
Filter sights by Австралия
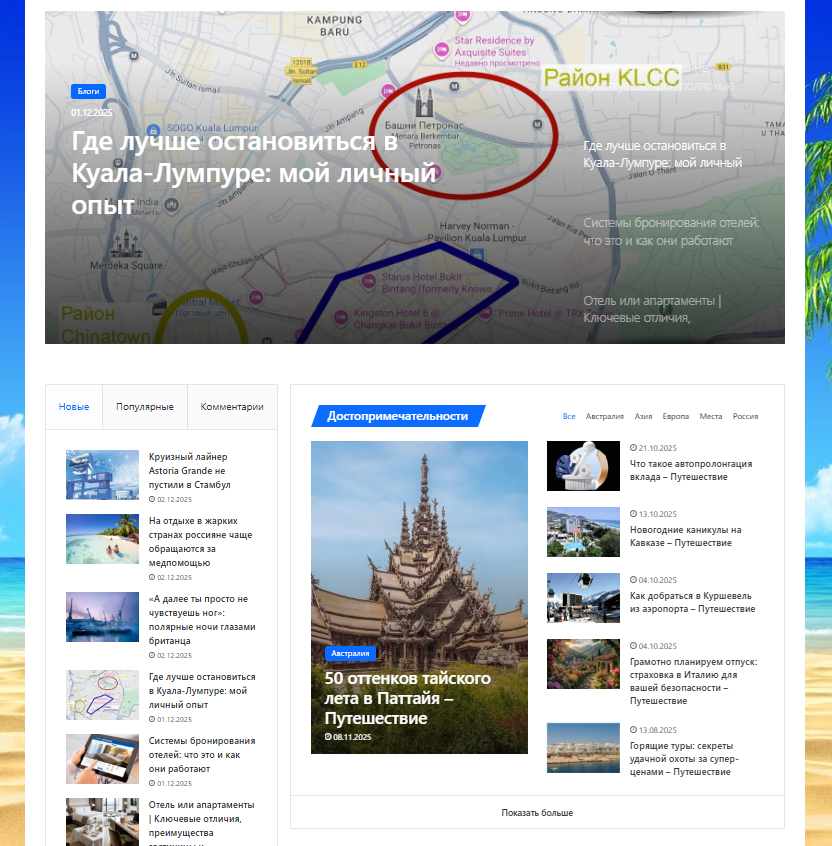[604, 417]
